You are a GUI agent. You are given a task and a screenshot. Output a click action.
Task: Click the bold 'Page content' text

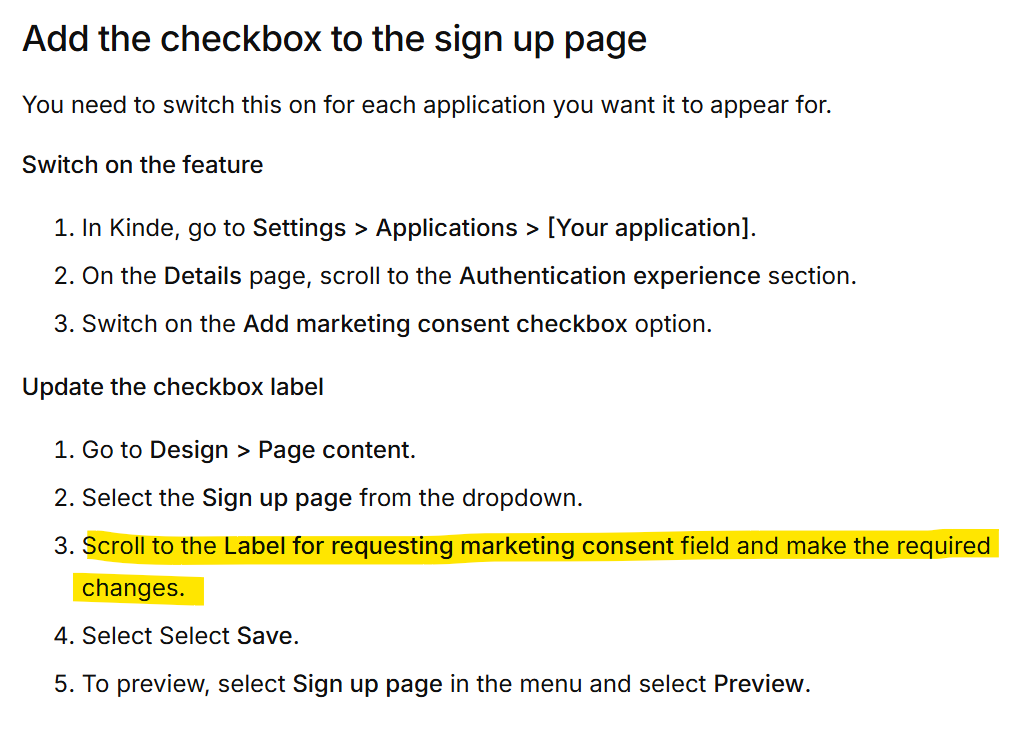(x=334, y=450)
